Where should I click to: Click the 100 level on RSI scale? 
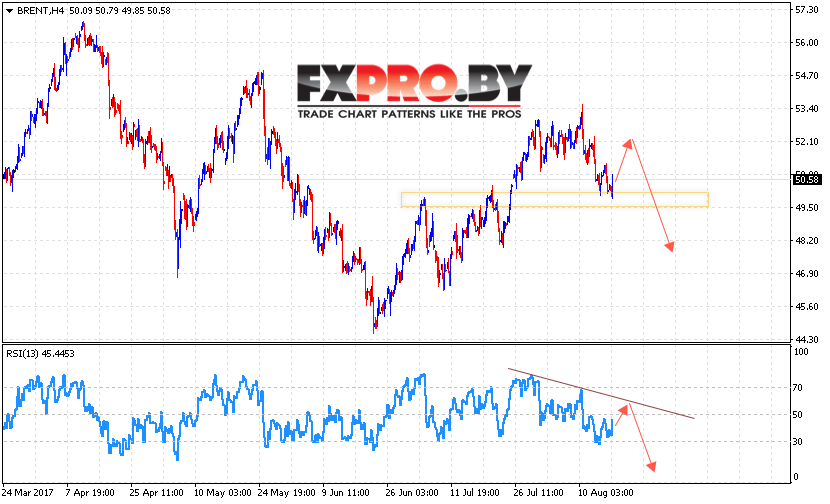pos(802,352)
